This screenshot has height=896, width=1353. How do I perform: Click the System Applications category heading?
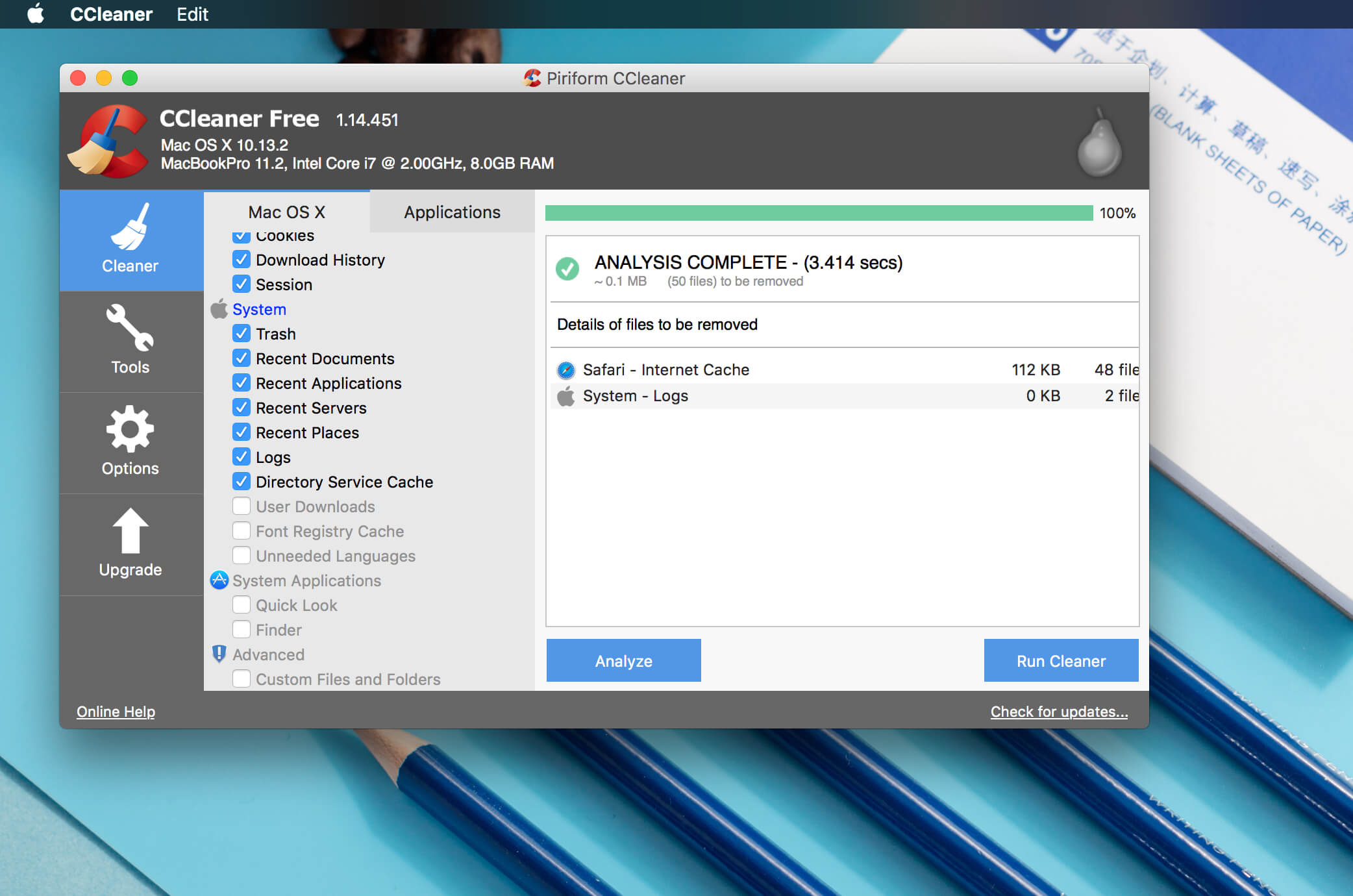tap(306, 580)
